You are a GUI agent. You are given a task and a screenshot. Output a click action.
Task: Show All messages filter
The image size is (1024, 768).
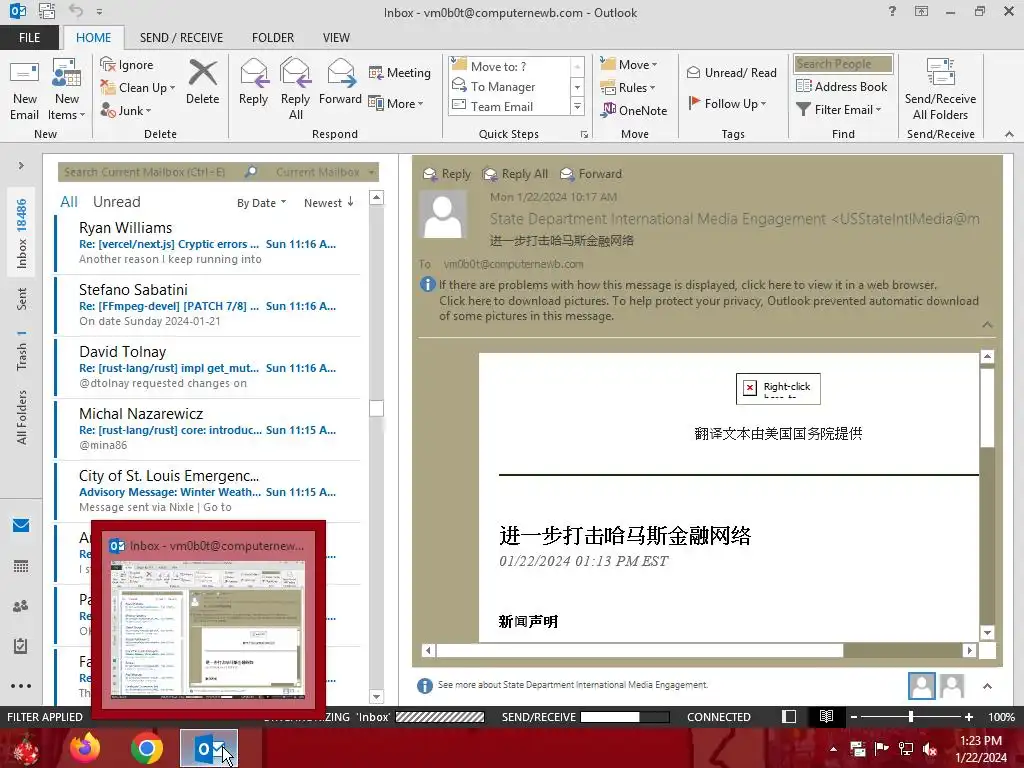(x=69, y=202)
